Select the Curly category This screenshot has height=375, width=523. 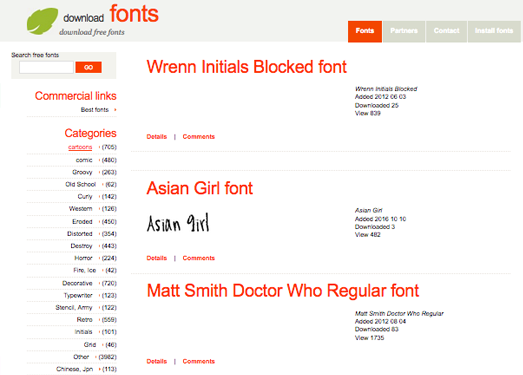[x=85, y=197]
